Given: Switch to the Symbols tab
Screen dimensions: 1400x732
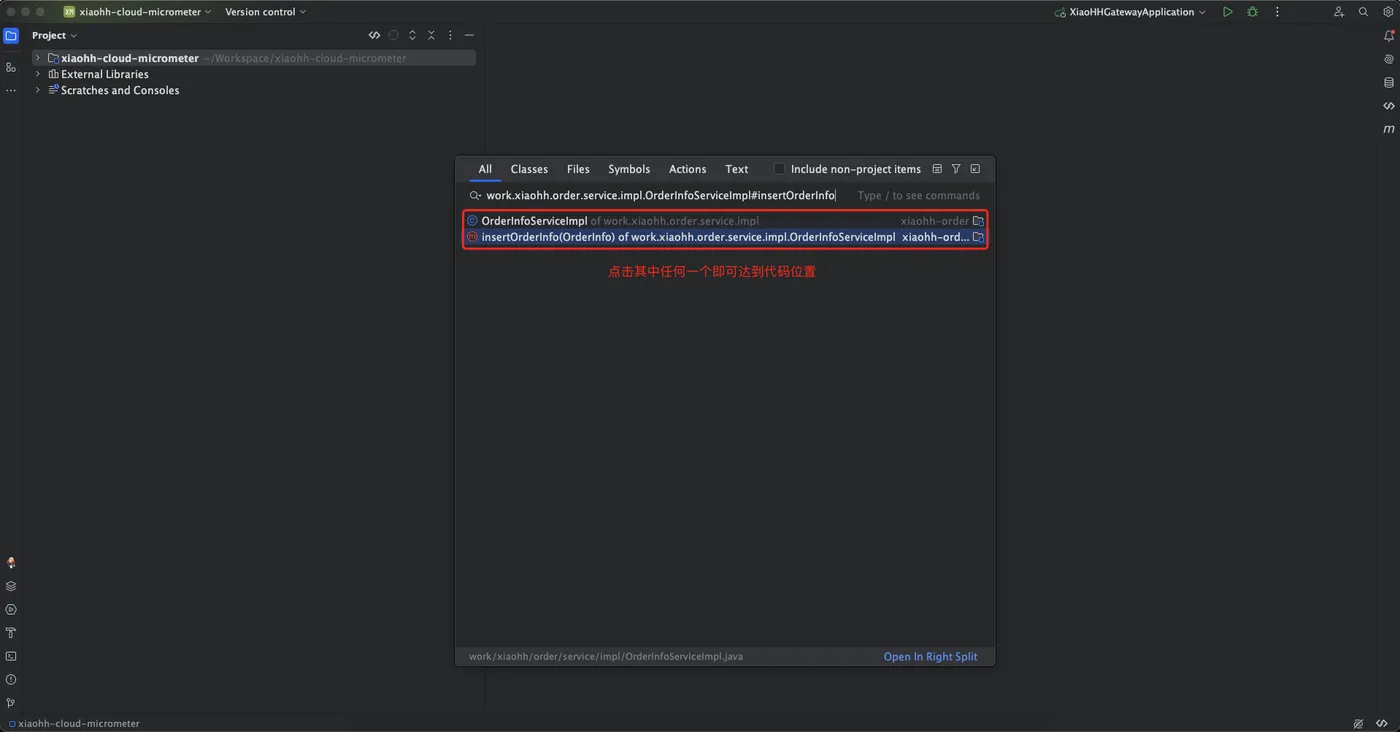Looking at the screenshot, I should (629, 169).
